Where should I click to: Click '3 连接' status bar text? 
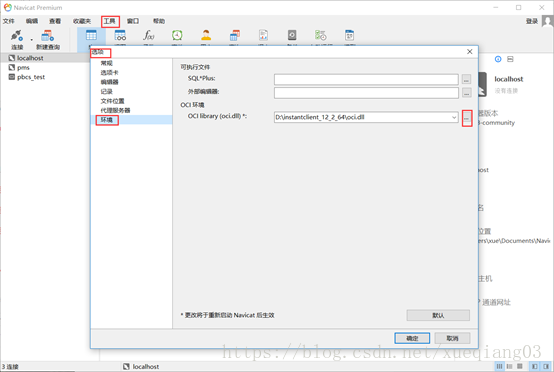tap(10, 367)
